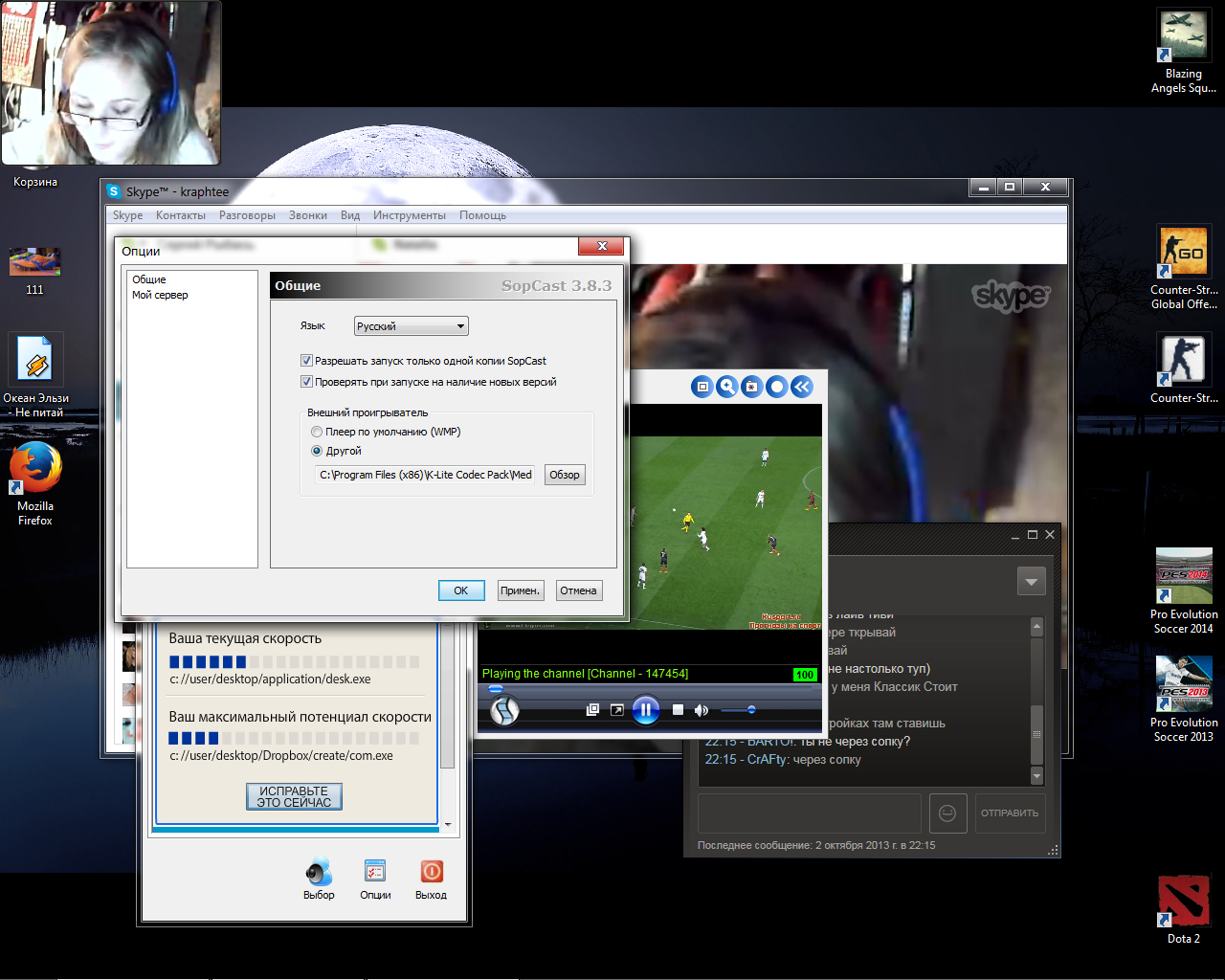1225x980 pixels.
Task: Click the ИСПРАВЬТЕ ЭТО СЕЙЧАС button
Action: [x=294, y=796]
